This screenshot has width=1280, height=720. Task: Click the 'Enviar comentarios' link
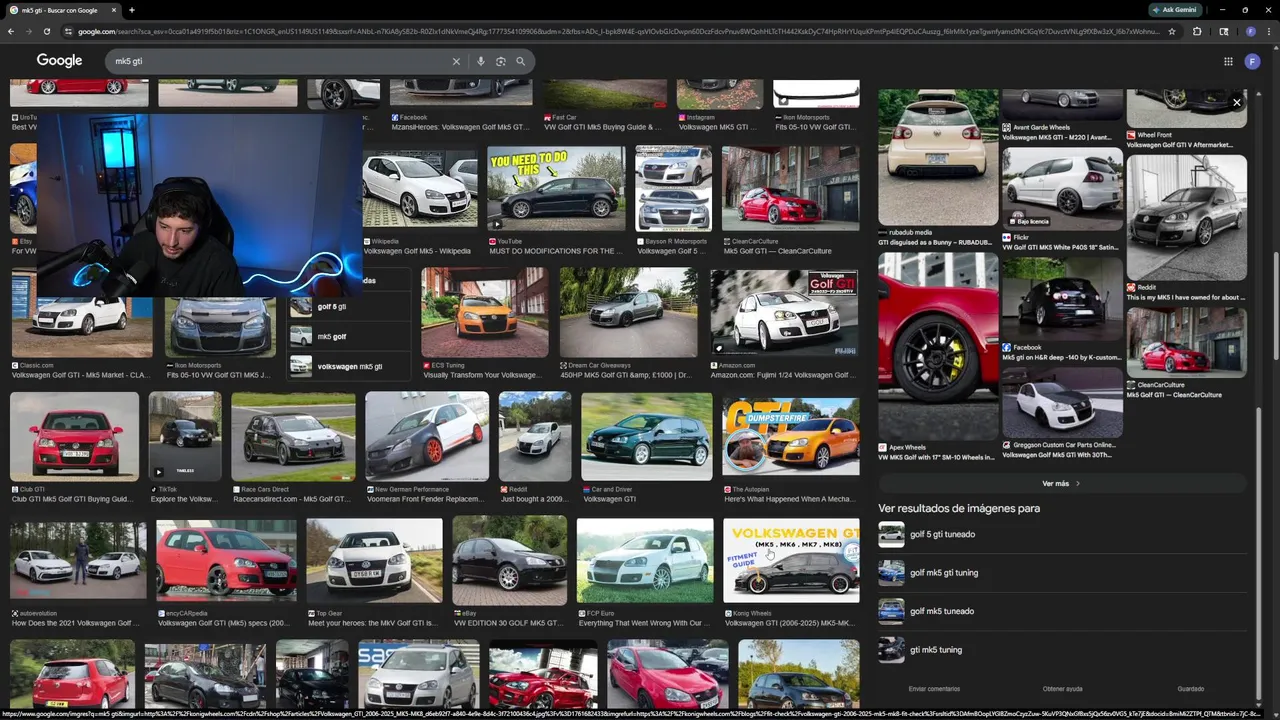(x=934, y=689)
